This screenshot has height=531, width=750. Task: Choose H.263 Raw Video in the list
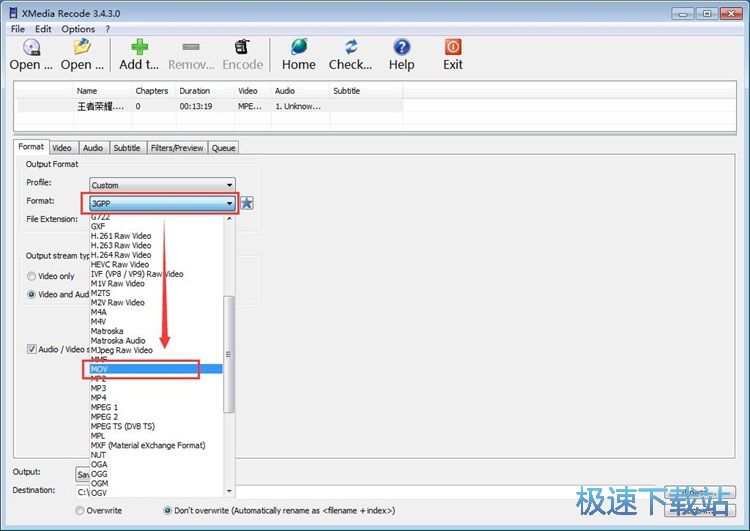click(x=156, y=245)
